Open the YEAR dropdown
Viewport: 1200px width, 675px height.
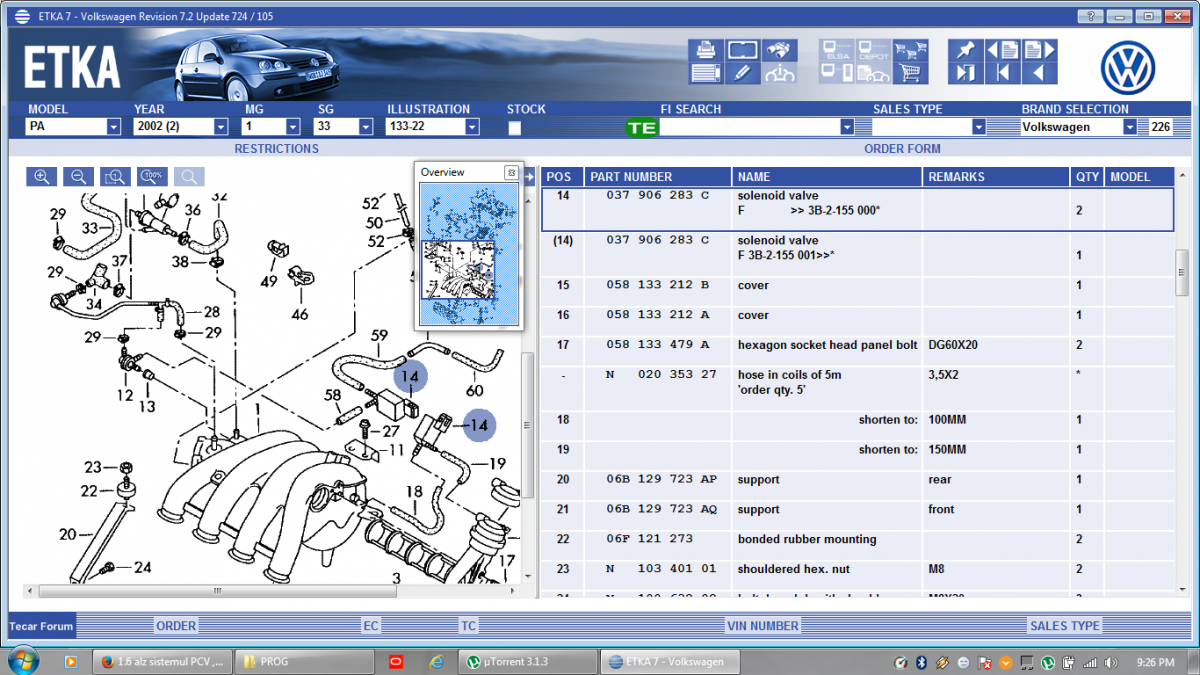pyautogui.click(x=221, y=127)
